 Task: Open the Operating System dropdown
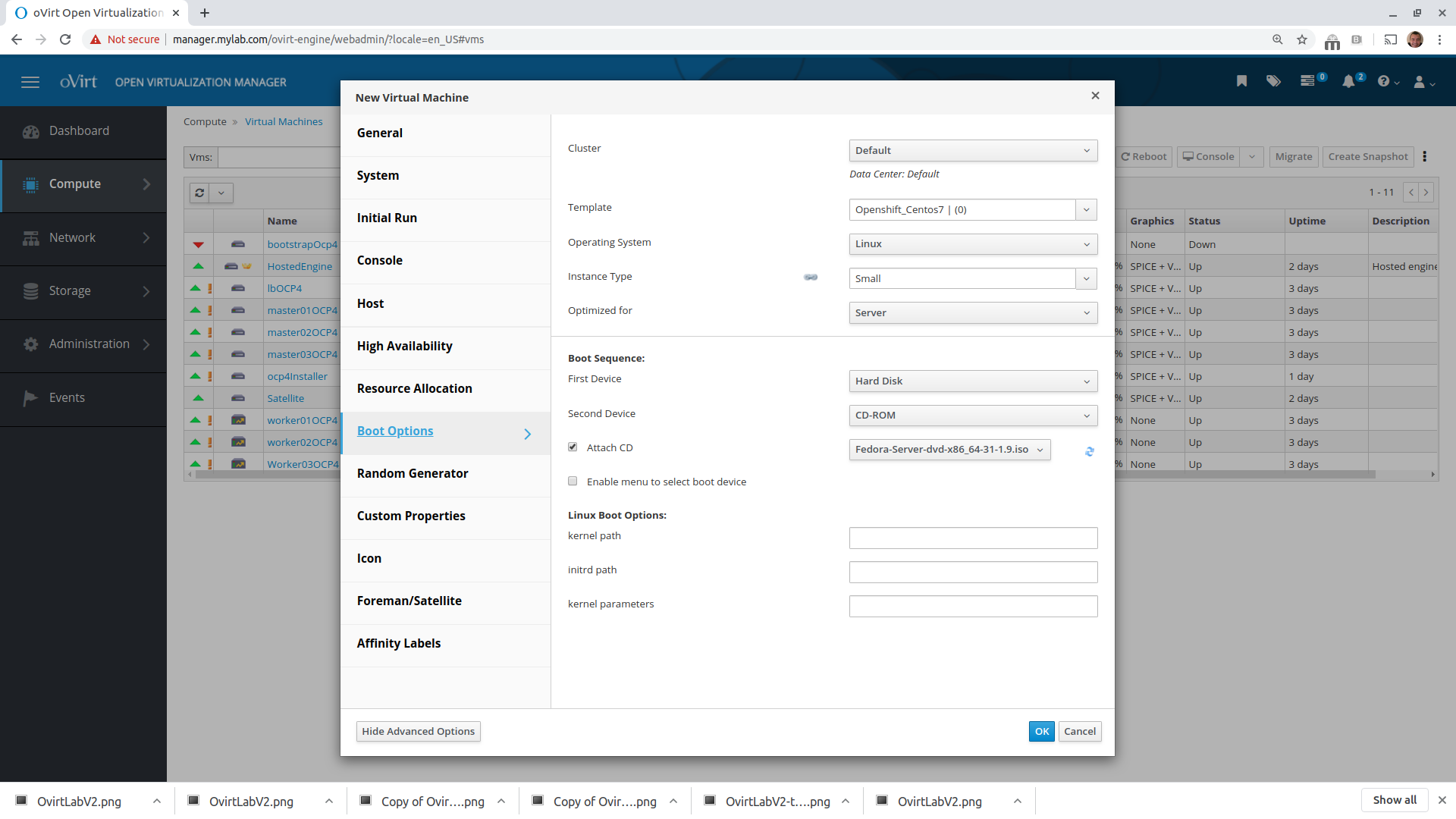click(973, 244)
